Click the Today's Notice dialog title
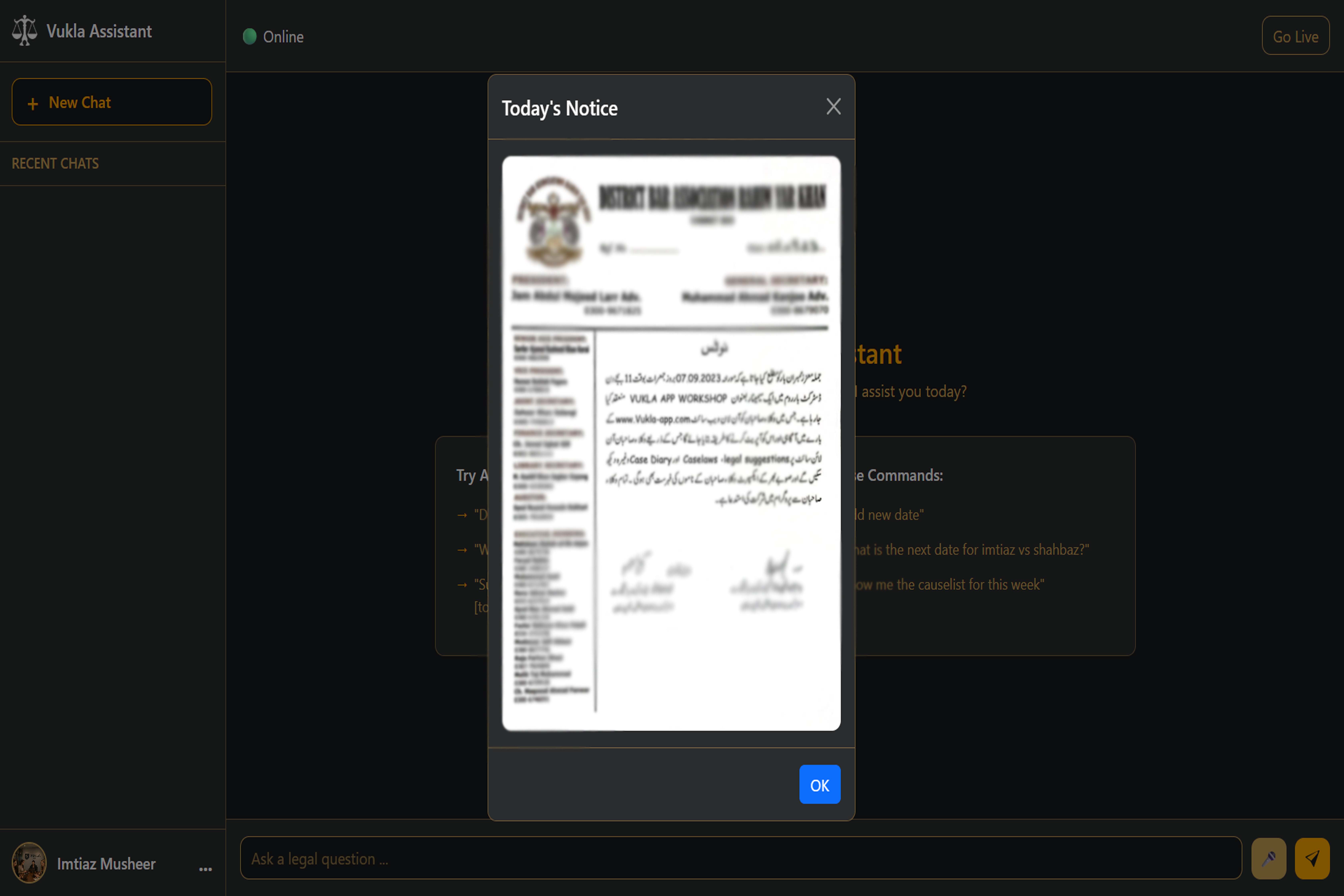The image size is (1344, 896). 559,109
